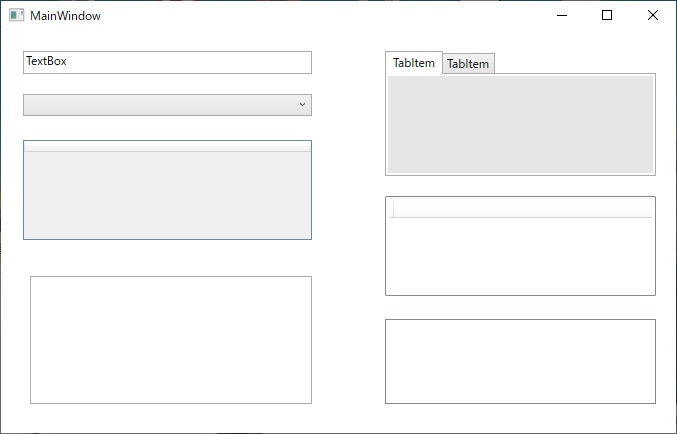
Task: Switch to the second, unselected TabItem tab
Action: point(468,63)
